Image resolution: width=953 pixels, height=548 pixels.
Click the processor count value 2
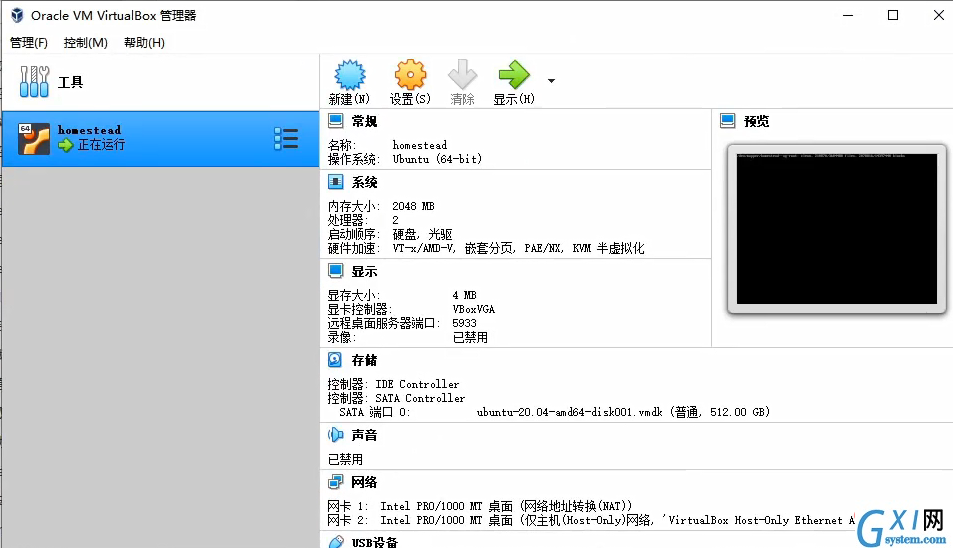click(395, 220)
